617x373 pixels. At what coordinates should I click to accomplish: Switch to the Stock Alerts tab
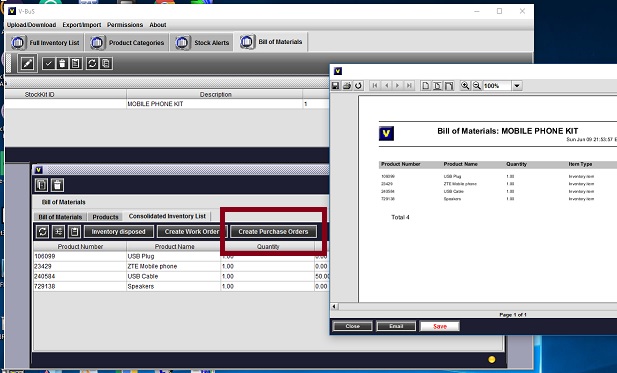pos(202,42)
